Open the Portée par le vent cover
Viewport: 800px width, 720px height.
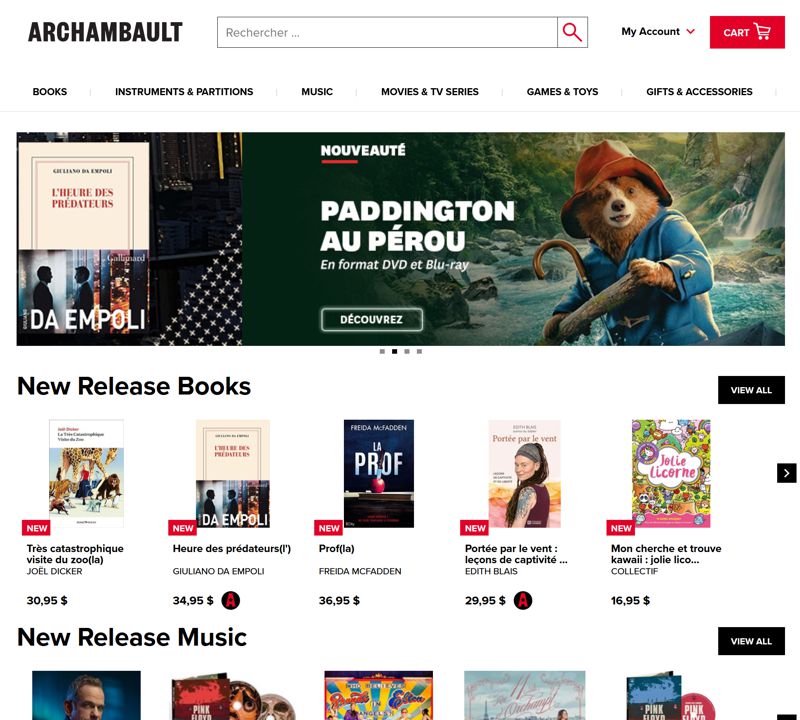click(524, 474)
